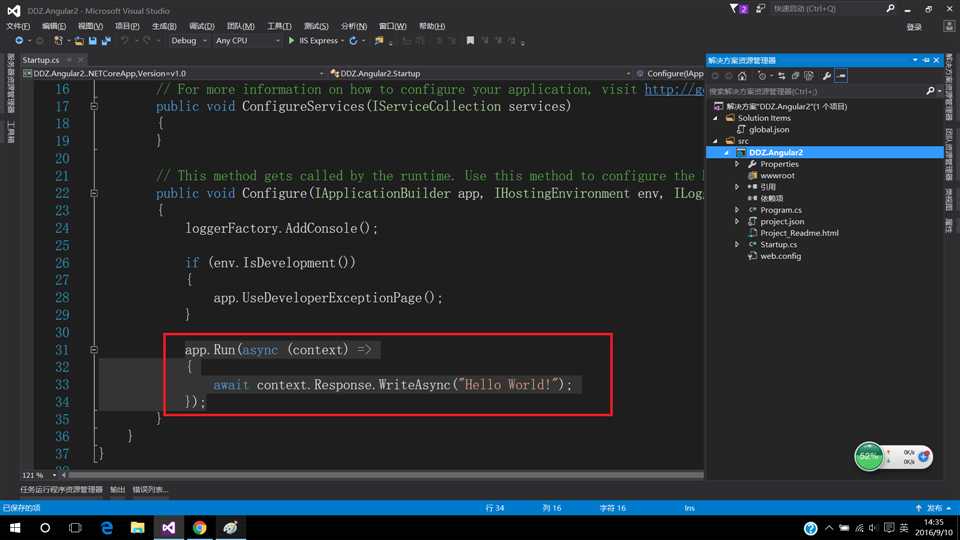
Task: Click 发布 publish button in status bar
Action: 934,508
